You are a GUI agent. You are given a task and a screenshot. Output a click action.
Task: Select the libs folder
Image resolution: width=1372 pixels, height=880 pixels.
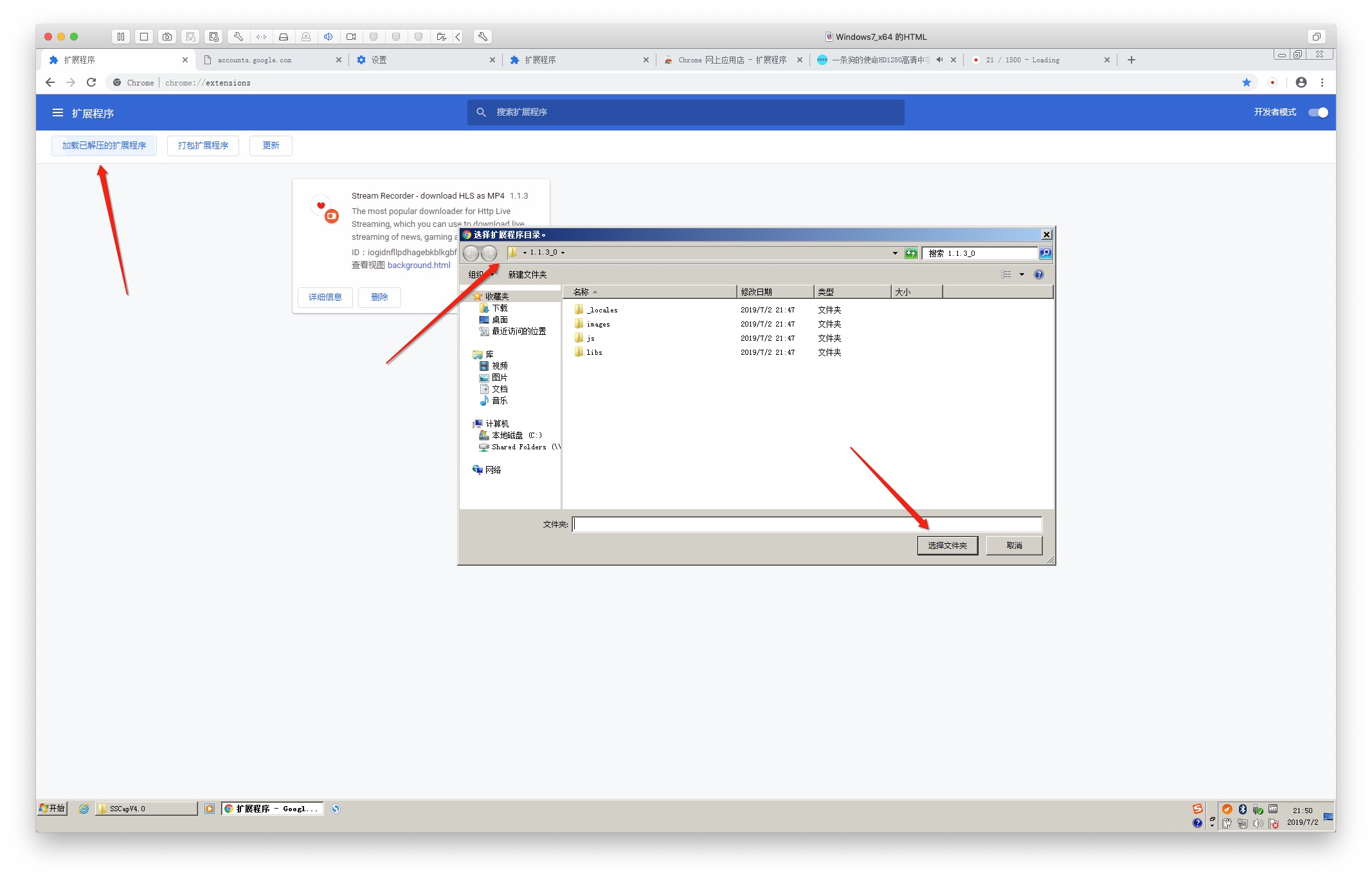(588, 352)
